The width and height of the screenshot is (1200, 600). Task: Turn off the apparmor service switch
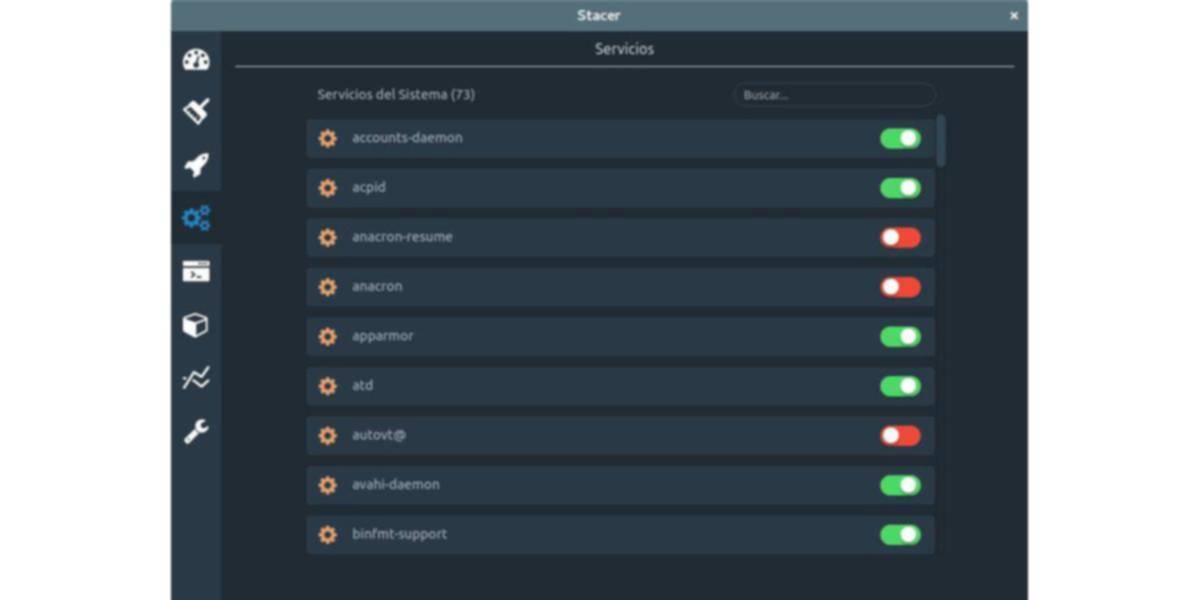(x=900, y=337)
